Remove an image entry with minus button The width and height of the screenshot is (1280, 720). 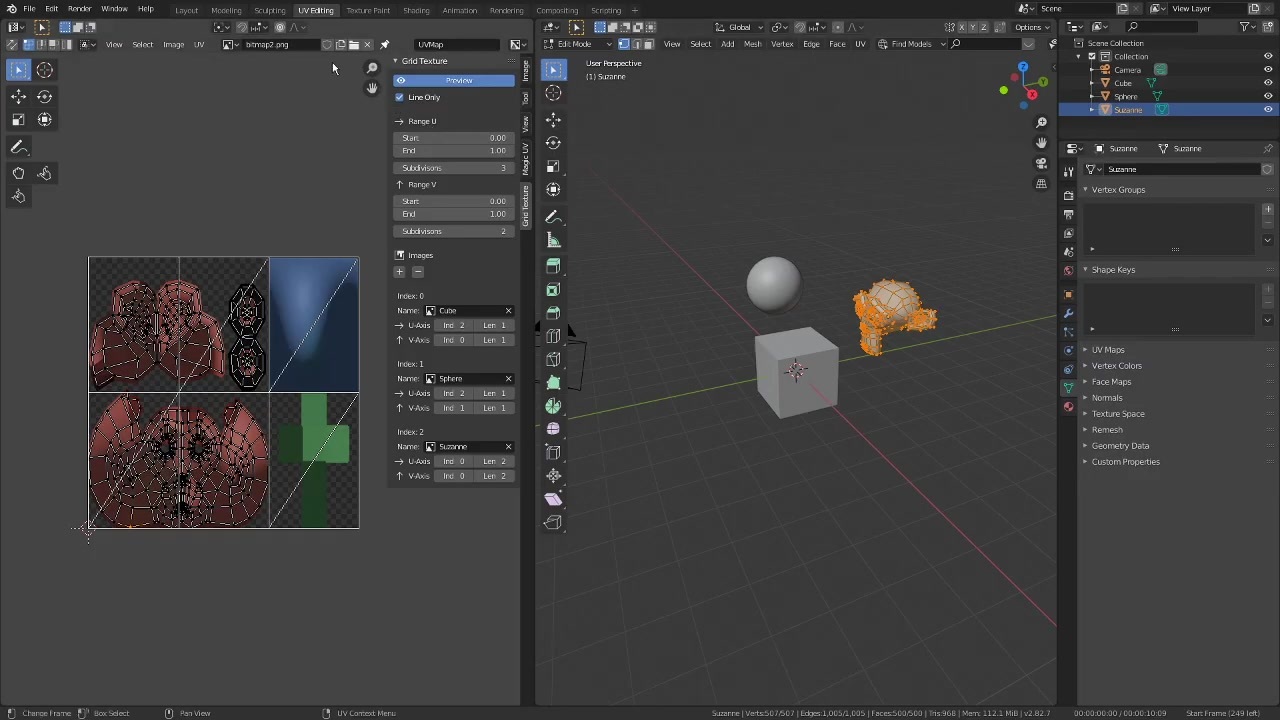[418, 272]
